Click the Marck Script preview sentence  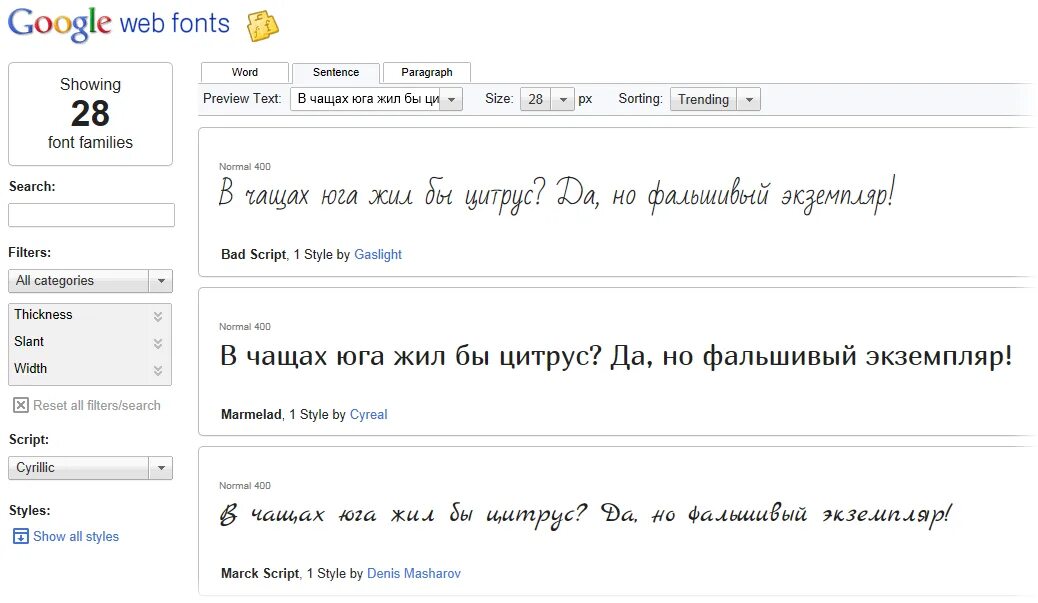click(x=585, y=516)
